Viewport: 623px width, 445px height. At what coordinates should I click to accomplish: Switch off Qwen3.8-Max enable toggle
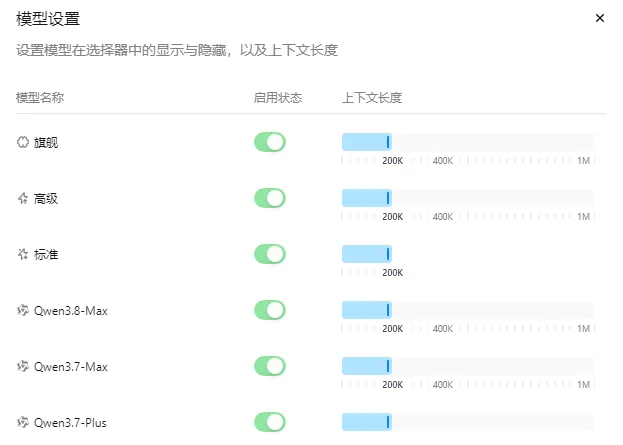click(270, 310)
